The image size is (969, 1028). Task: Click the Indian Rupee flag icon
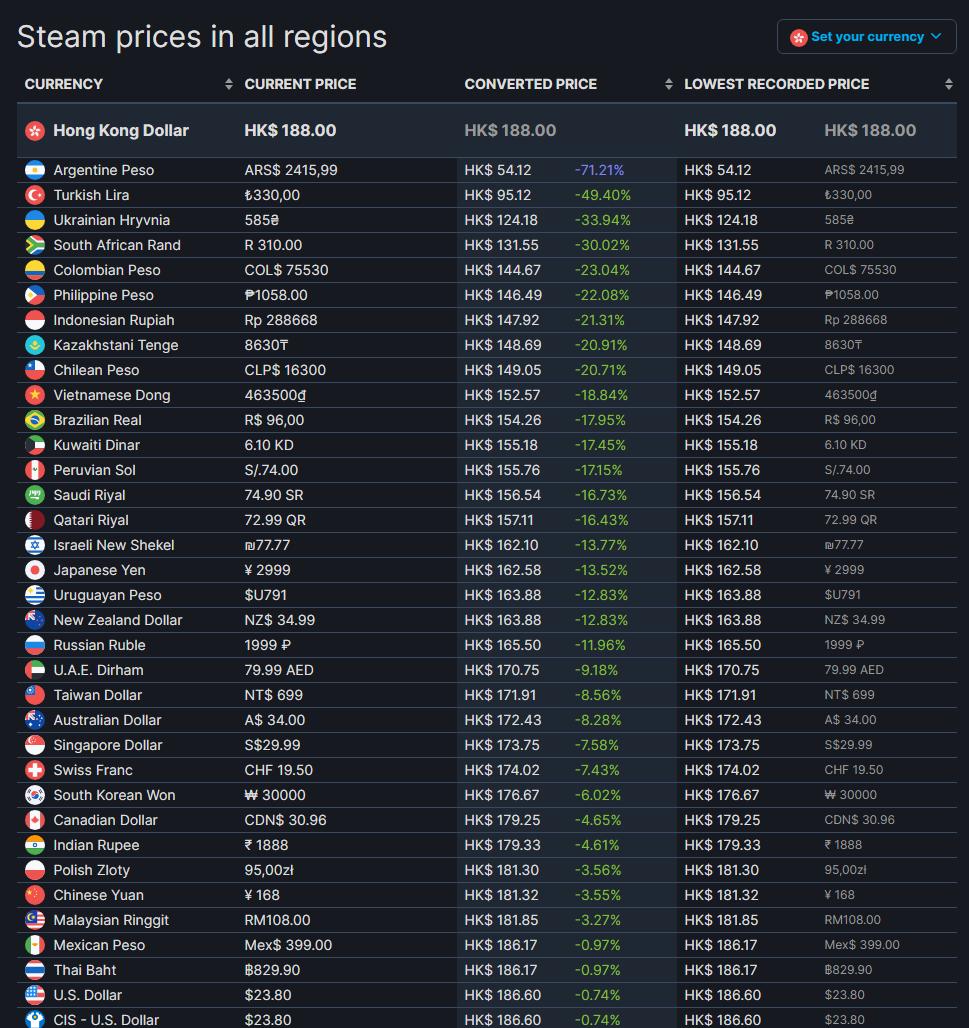point(35,845)
